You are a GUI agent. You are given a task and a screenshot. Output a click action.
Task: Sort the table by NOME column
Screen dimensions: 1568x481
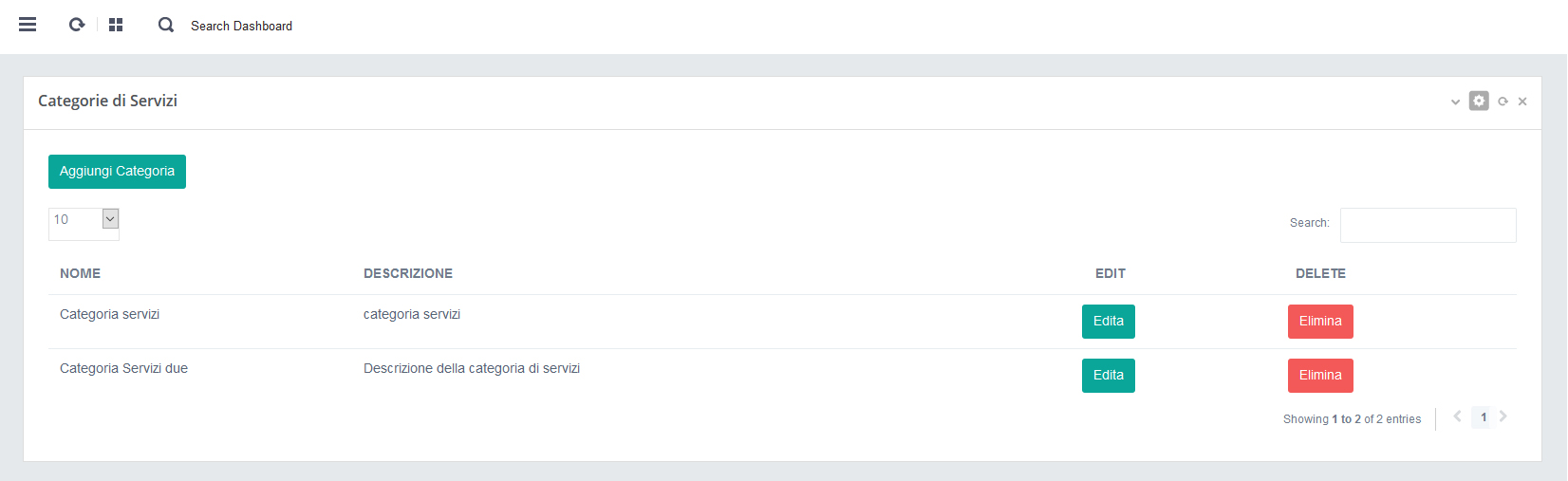(81, 273)
